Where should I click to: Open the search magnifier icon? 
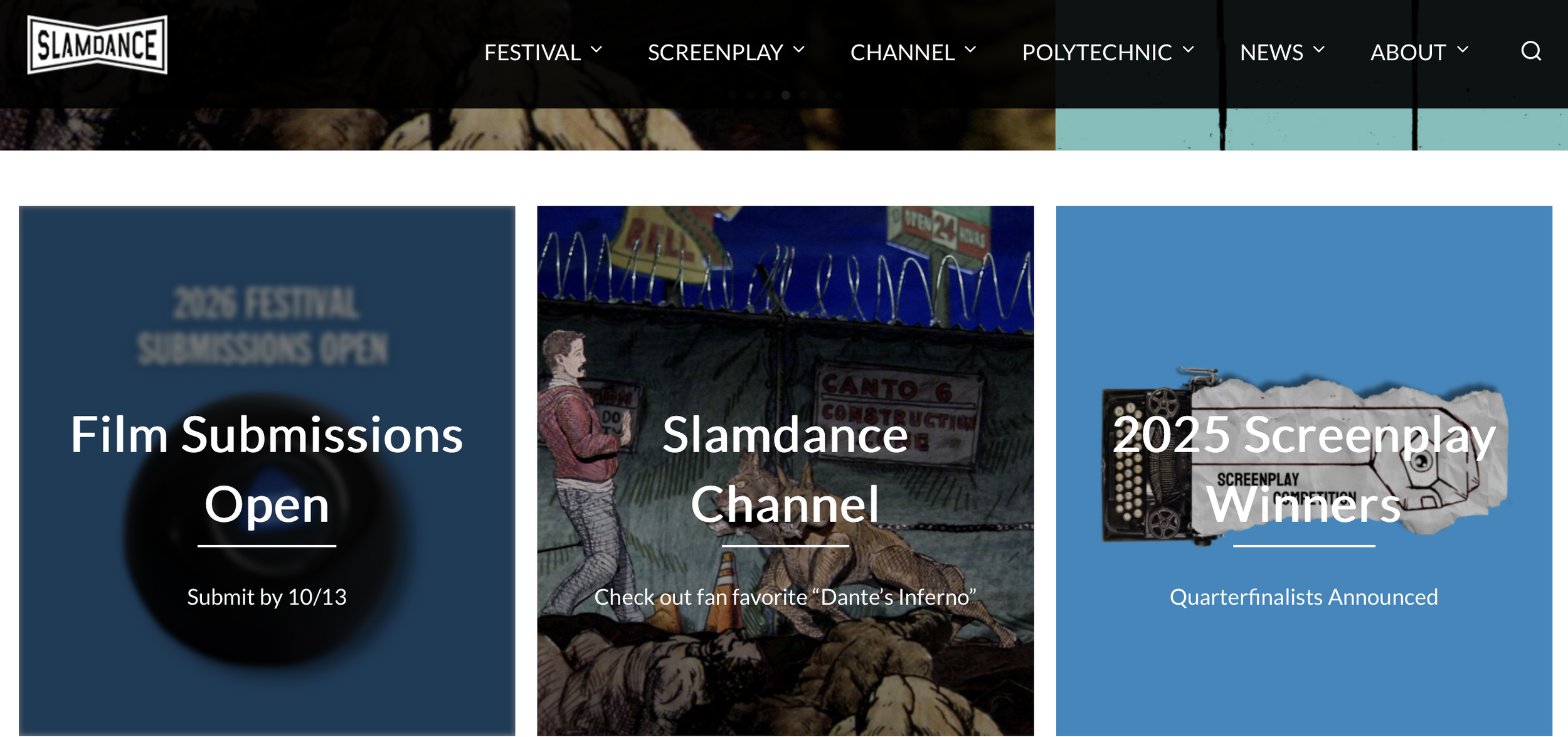[1530, 51]
